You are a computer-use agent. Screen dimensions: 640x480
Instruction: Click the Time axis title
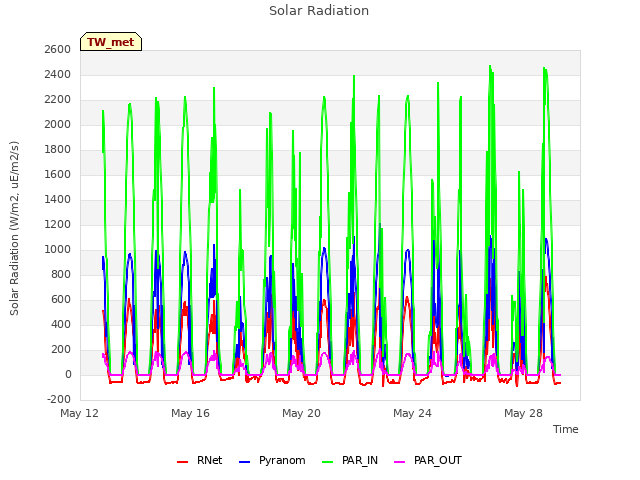566,429
